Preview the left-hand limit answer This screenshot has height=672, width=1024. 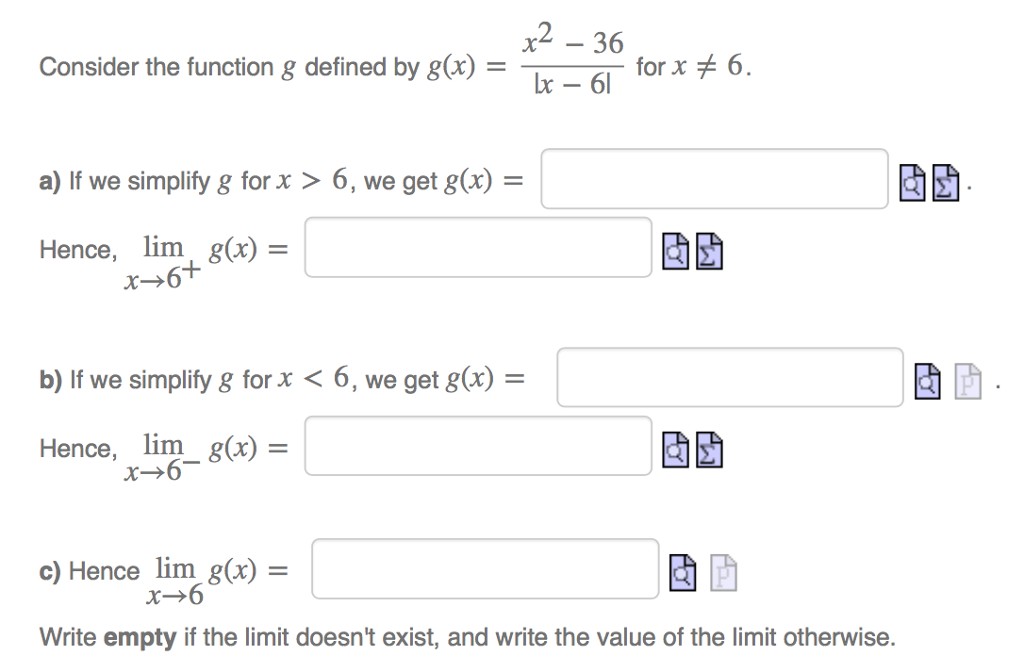[x=675, y=451]
